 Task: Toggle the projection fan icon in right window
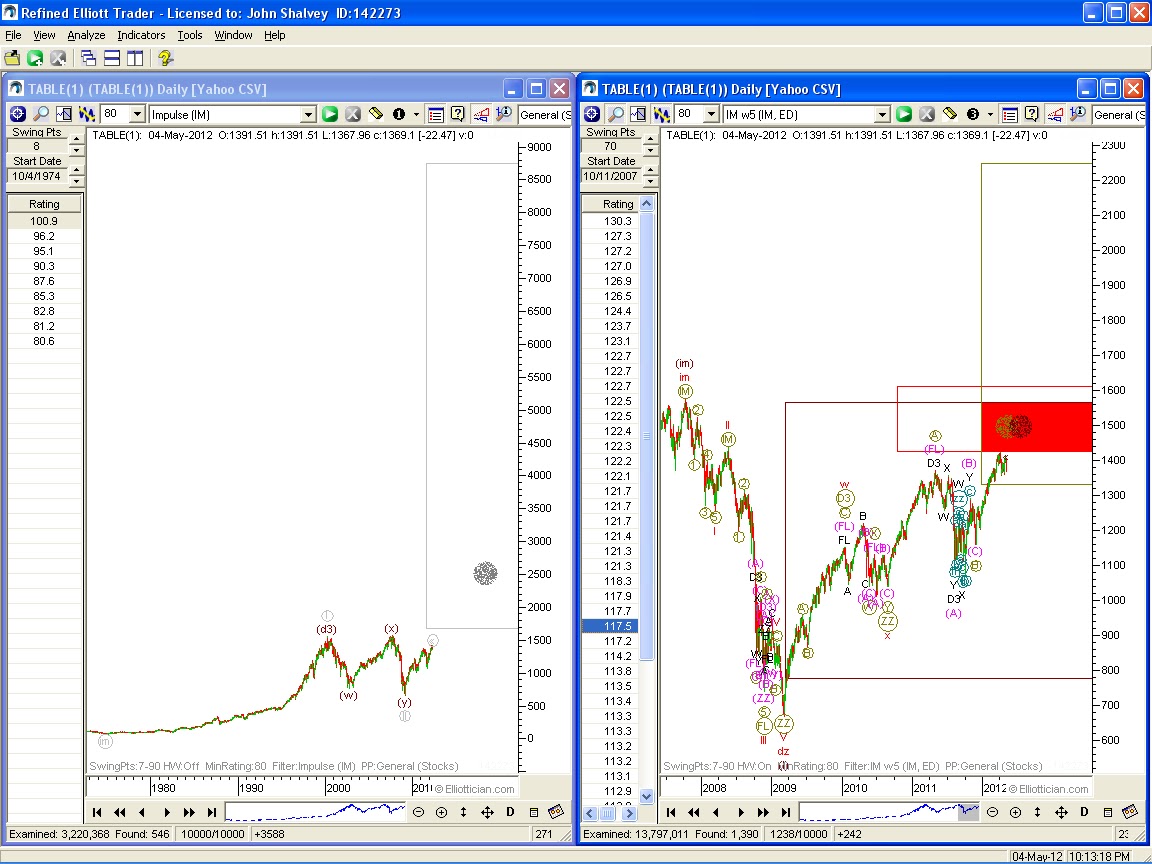(x=1056, y=114)
